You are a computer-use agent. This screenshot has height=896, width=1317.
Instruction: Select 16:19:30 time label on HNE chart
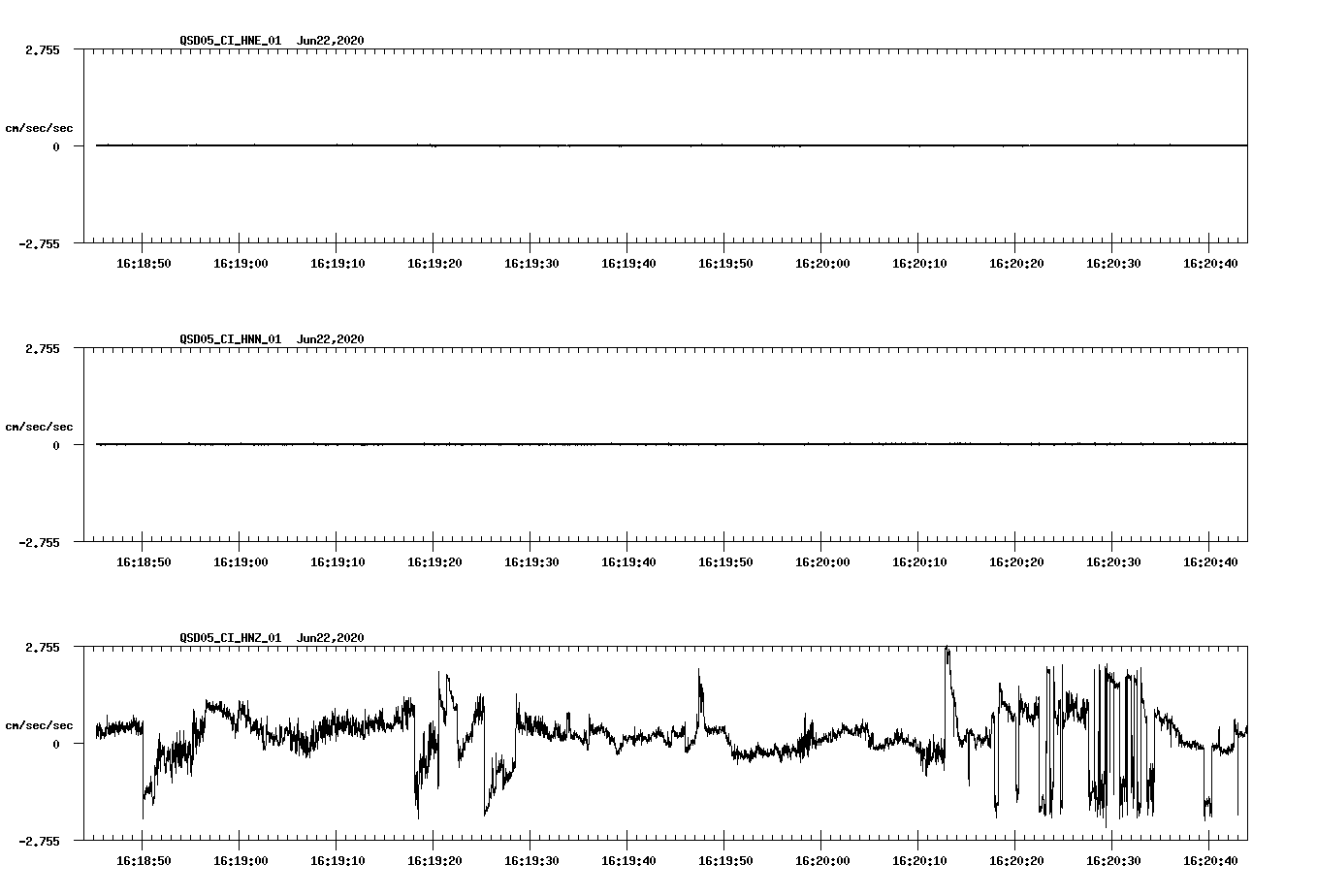click(x=531, y=263)
